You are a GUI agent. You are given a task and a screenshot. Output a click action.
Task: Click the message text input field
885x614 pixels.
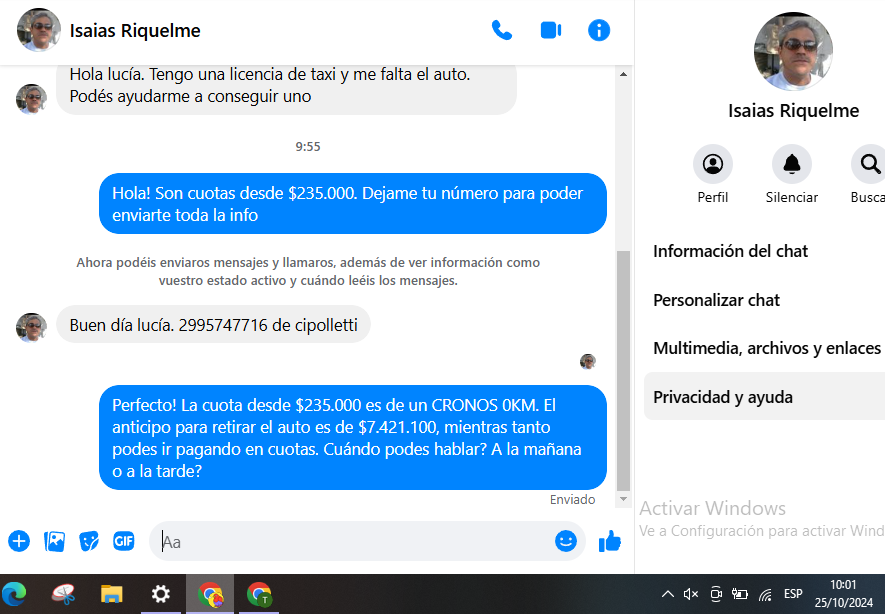(350, 541)
